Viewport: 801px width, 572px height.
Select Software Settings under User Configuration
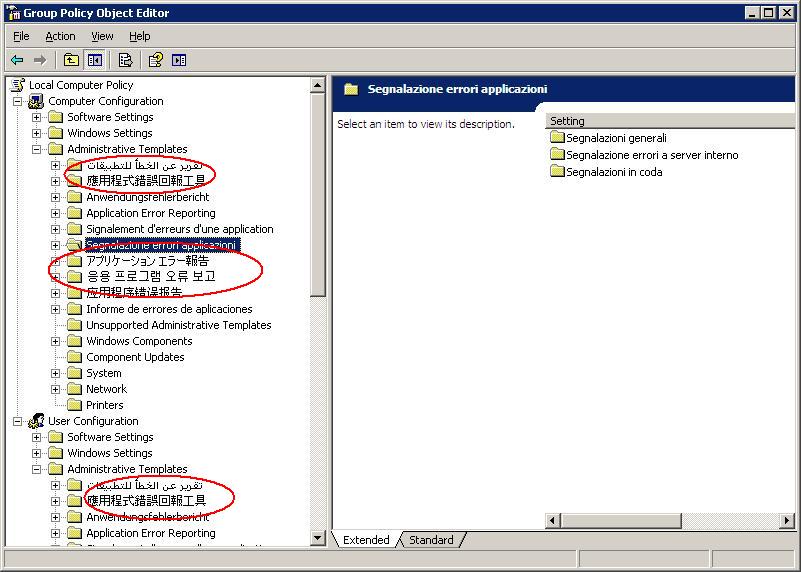click(110, 437)
